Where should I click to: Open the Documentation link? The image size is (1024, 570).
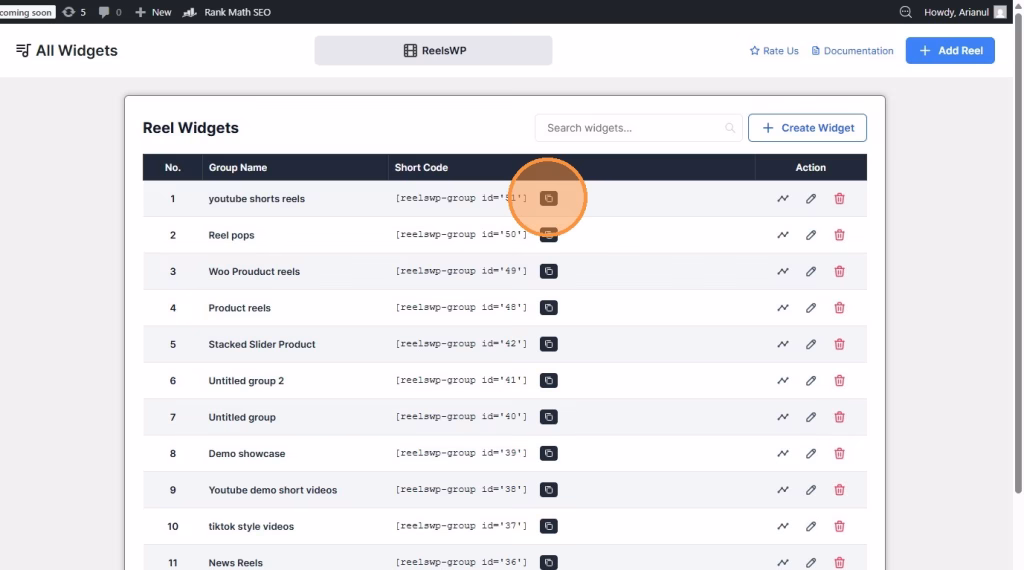coord(852,51)
